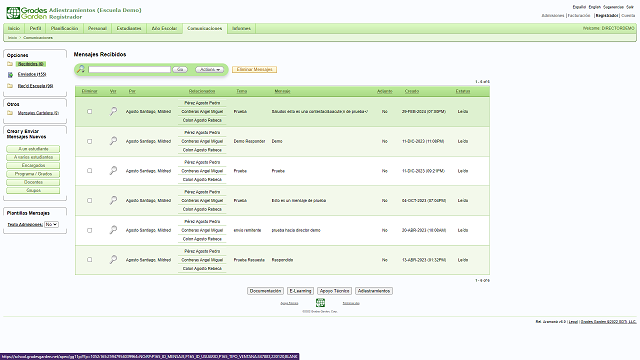
Task: Open the Admisiones module link
Action: point(553,16)
